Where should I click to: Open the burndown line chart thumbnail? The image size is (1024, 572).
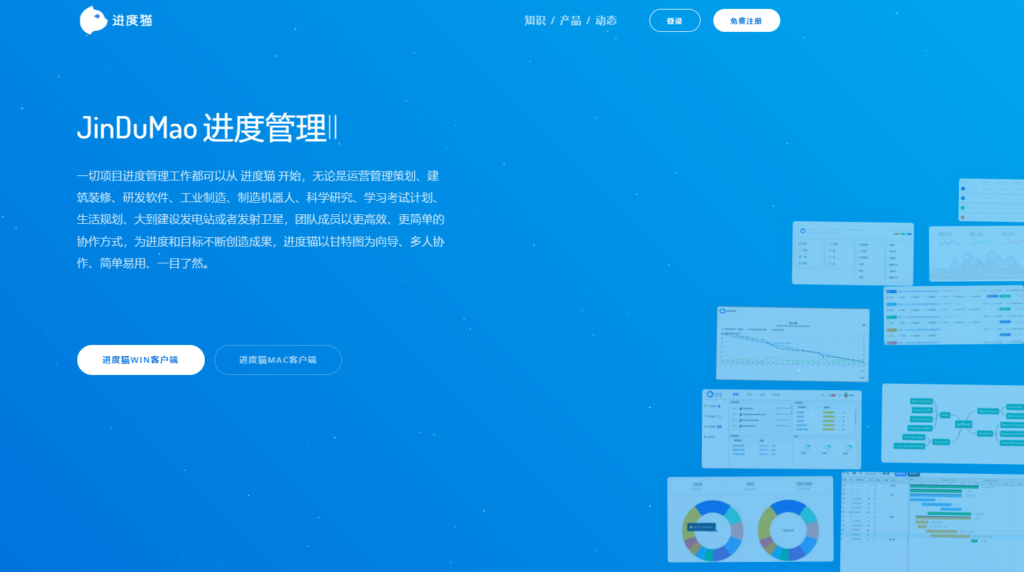pyautogui.click(x=793, y=343)
